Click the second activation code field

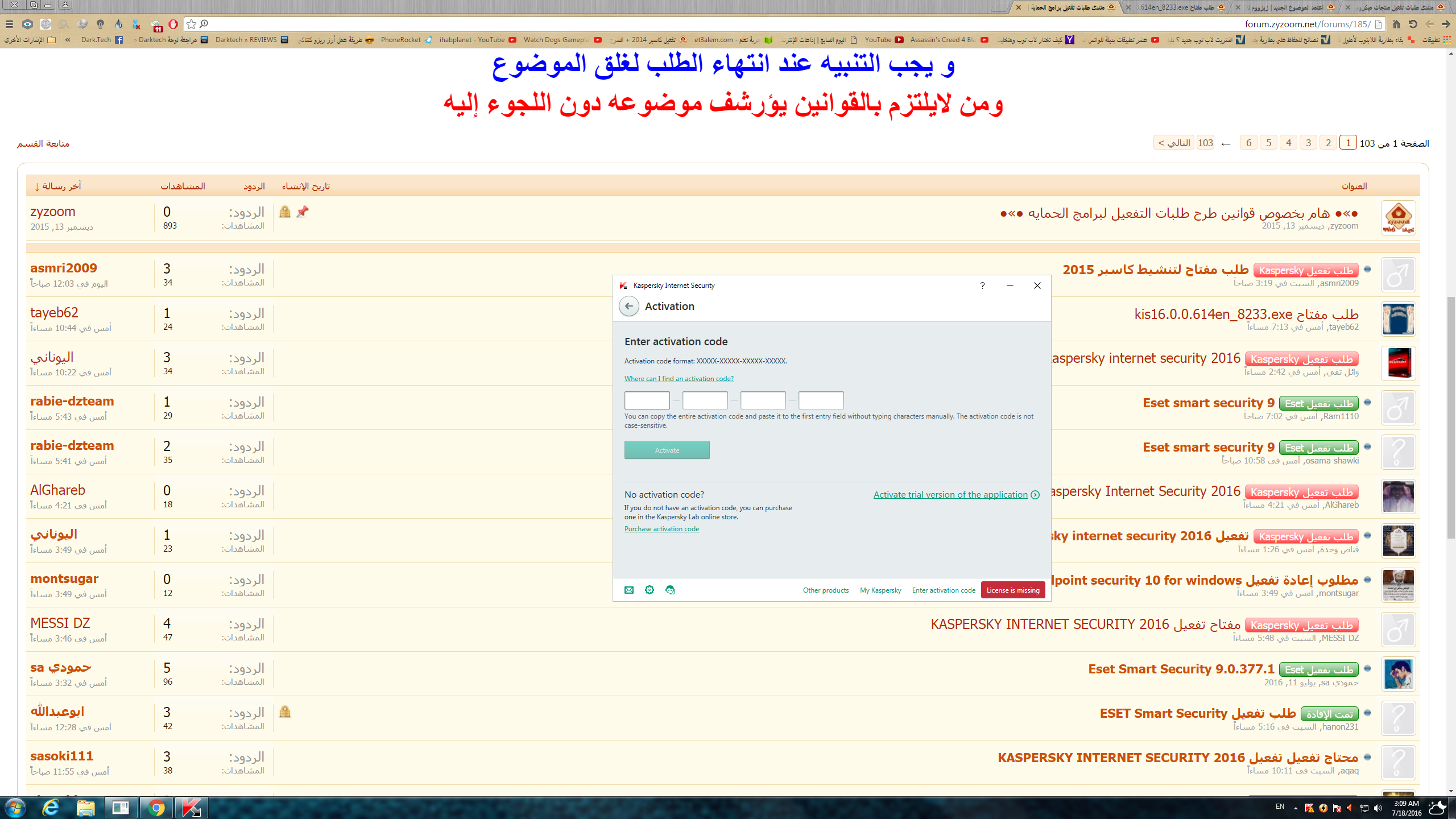click(705, 400)
